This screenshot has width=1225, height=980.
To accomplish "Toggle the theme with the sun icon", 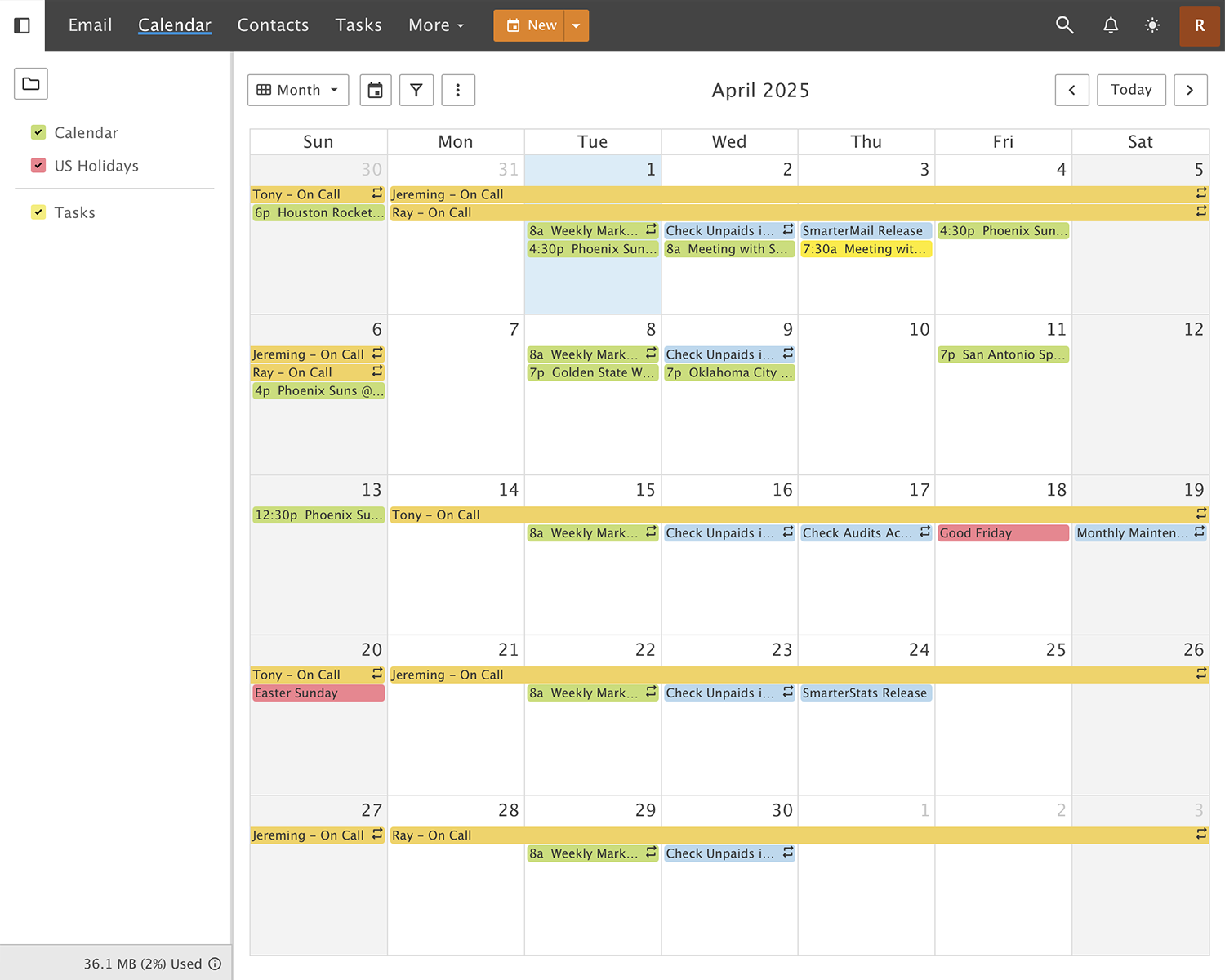I will (1151, 25).
